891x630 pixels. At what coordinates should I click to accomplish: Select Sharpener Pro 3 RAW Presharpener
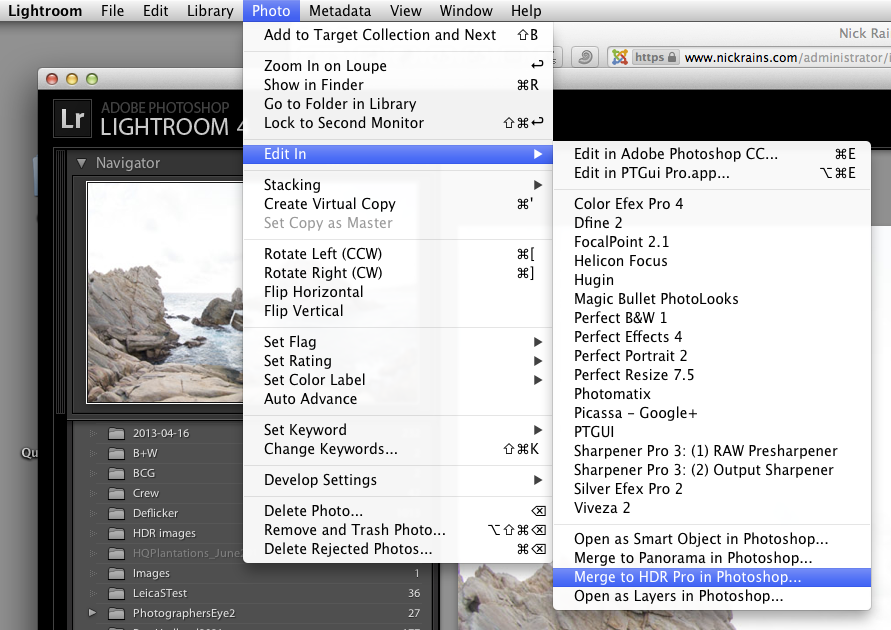[x=712, y=451]
